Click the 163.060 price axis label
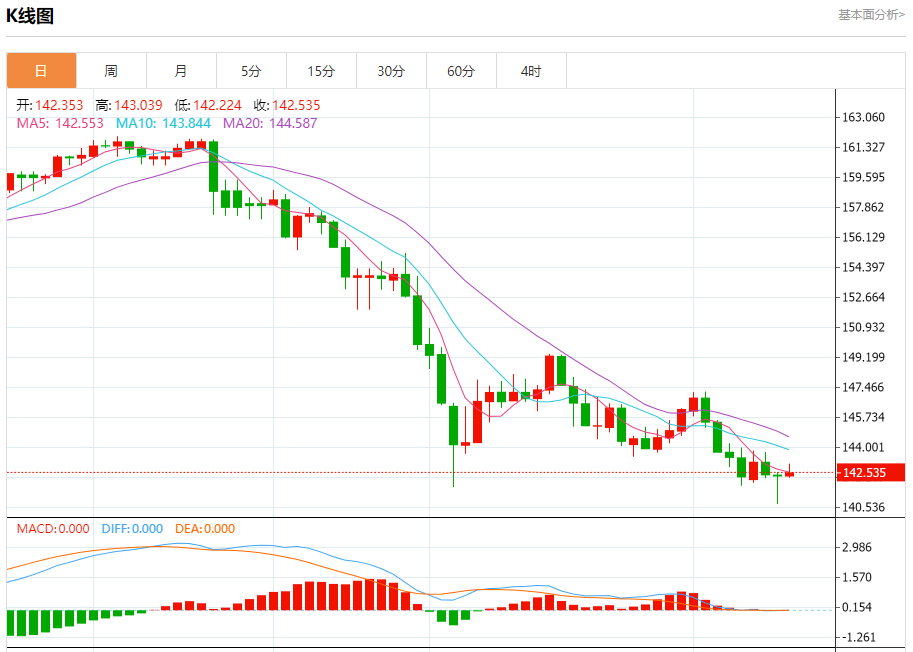Image resolution: width=913 pixels, height=652 pixels. (864, 118)
